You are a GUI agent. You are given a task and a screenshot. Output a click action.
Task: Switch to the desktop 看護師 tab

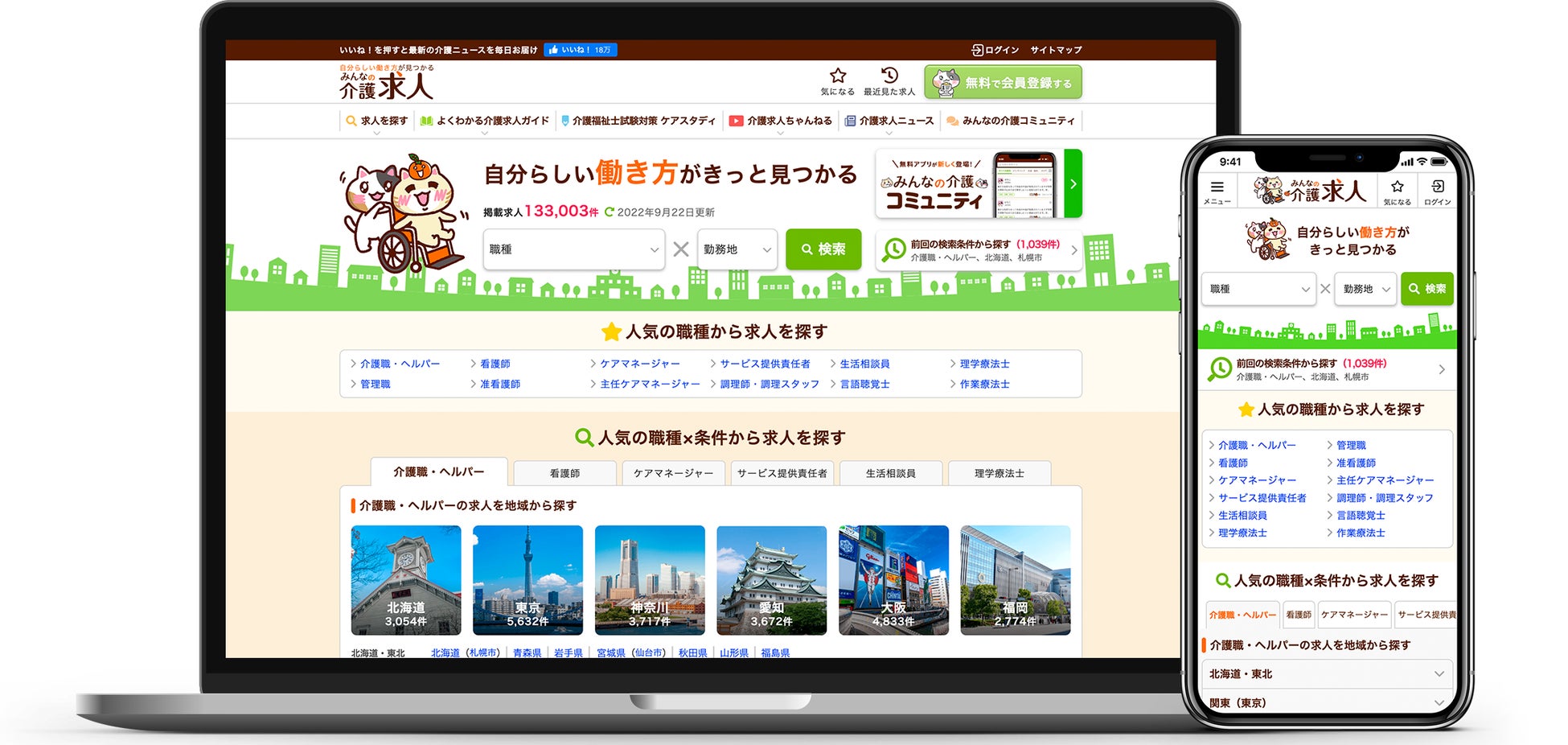click(564, 473)
